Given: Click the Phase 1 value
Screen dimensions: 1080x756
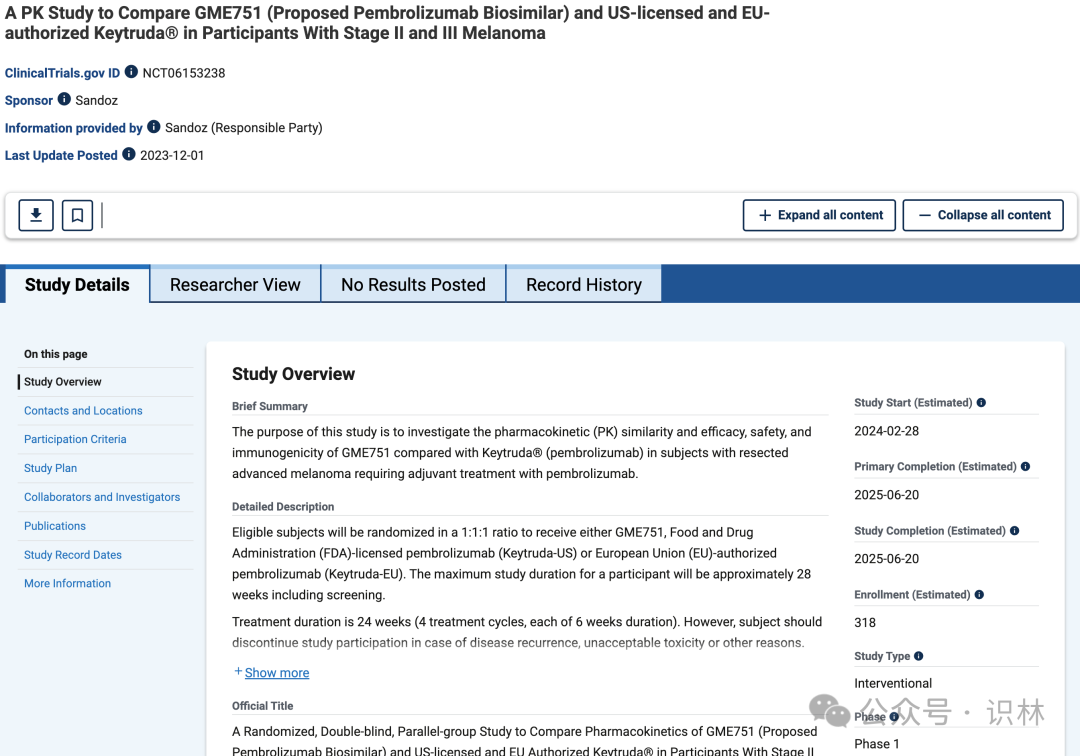Looking at the screenshot, I should pyautogui.click(x=877, y=744).
